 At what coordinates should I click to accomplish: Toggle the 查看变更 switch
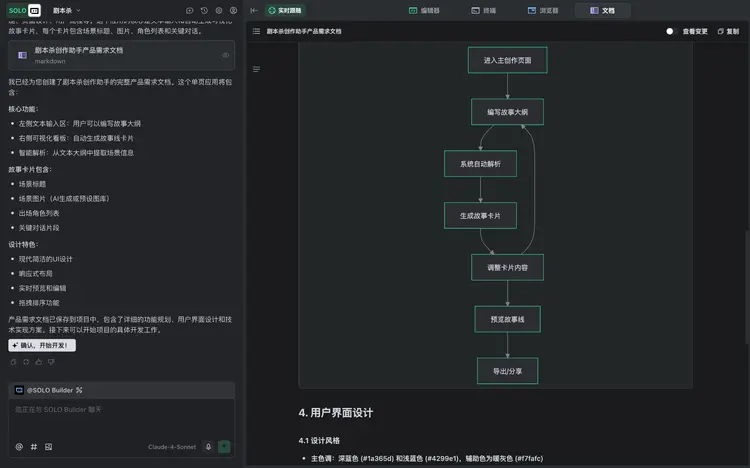671,31
